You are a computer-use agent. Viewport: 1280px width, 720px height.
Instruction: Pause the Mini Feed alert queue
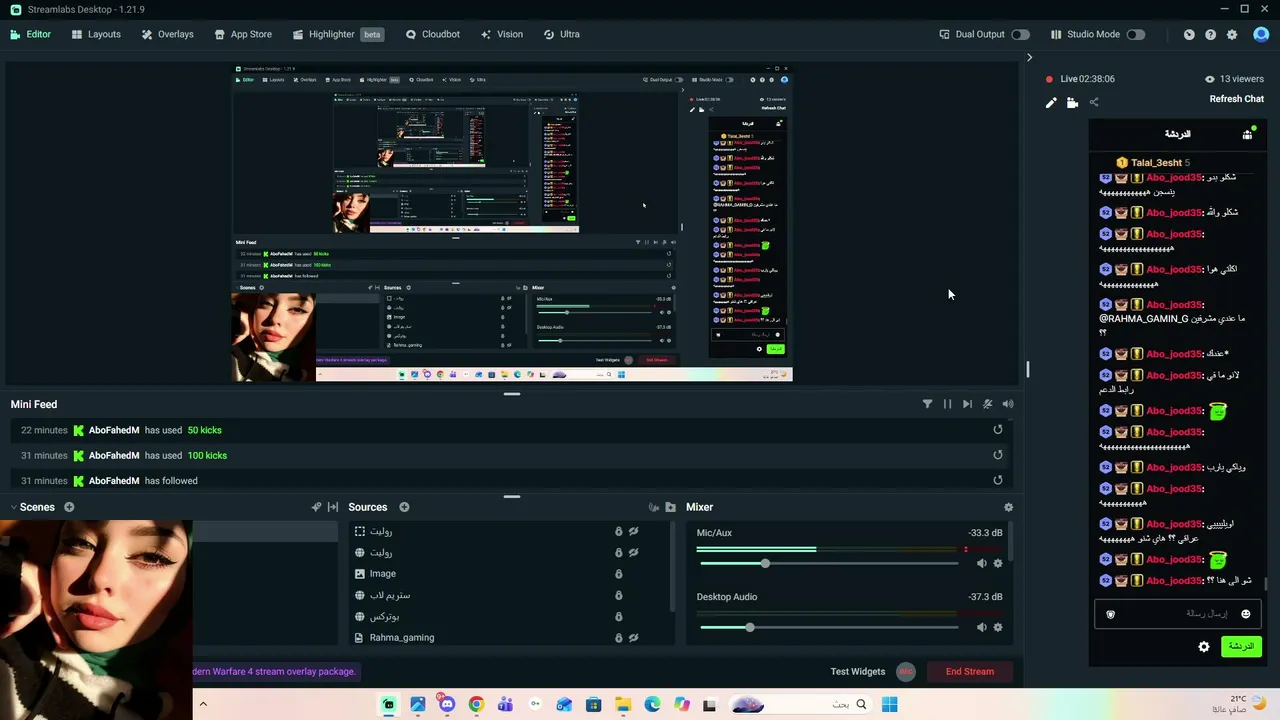point(947,404)
